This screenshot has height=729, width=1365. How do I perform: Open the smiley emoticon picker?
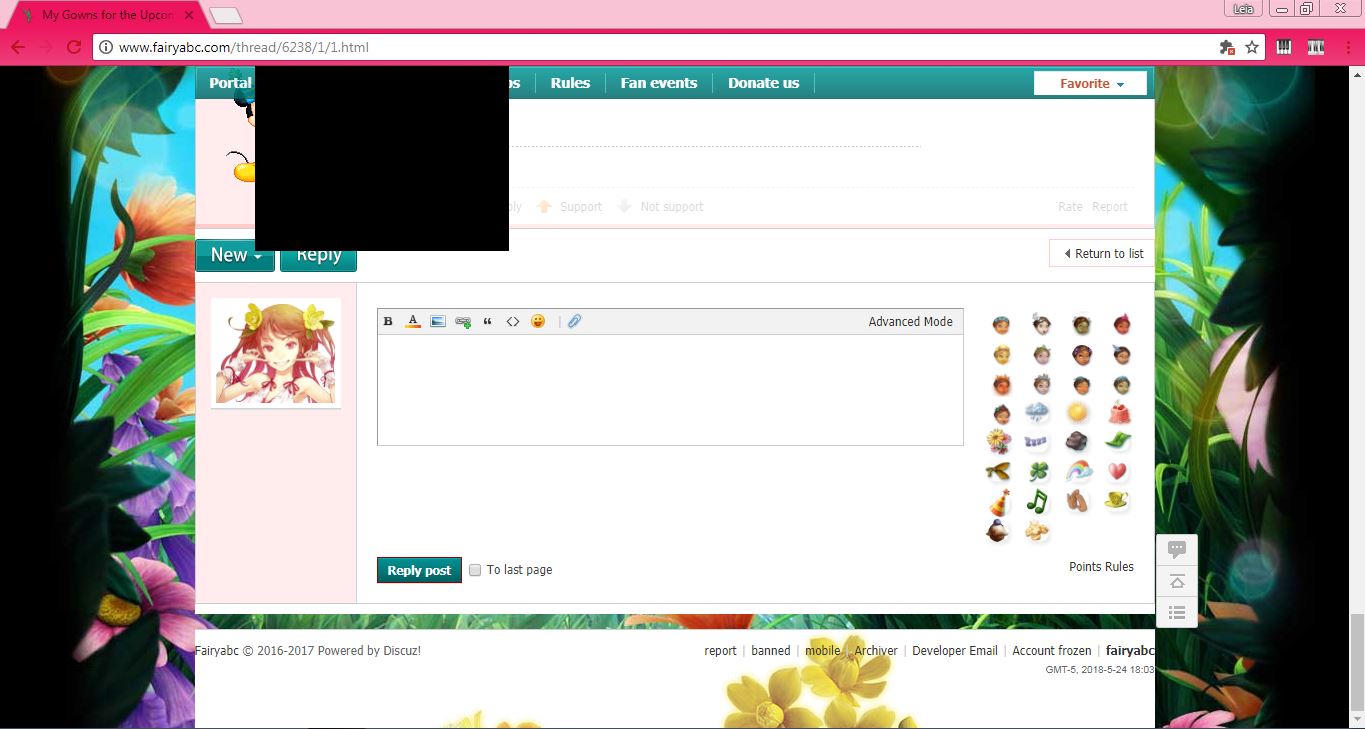538,322
